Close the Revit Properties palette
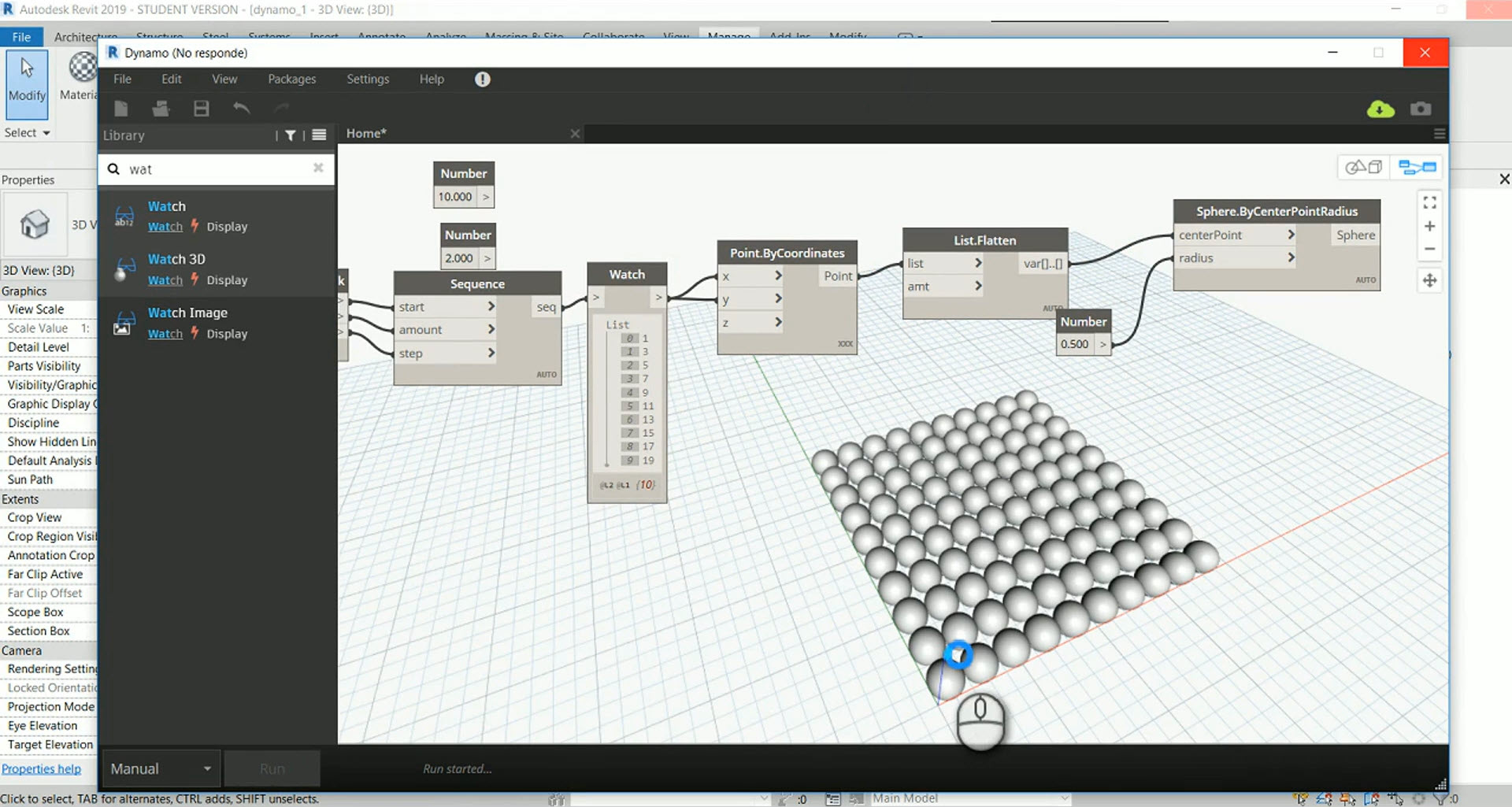The height and width of the screenshot is (807, 1512). pyautogui.click(x=1504, y=180)
